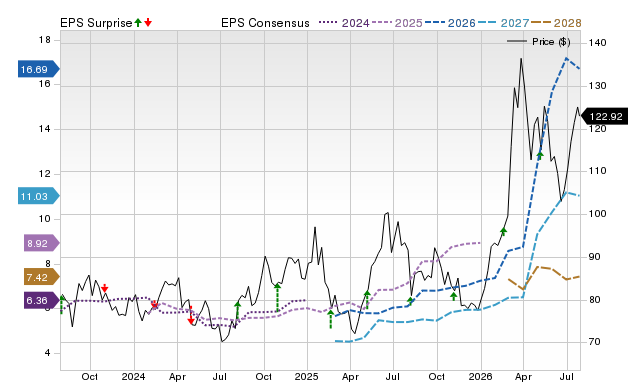Click the 2026 label on the time axis
The height and width of the screenshot is (382, 640).
[480, 376]
